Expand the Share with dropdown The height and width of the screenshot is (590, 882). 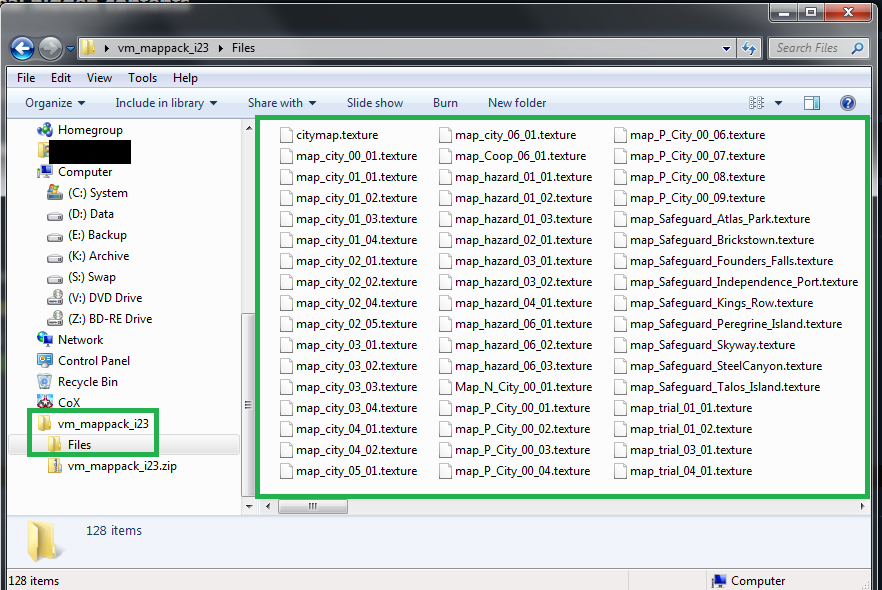(281, 103)
